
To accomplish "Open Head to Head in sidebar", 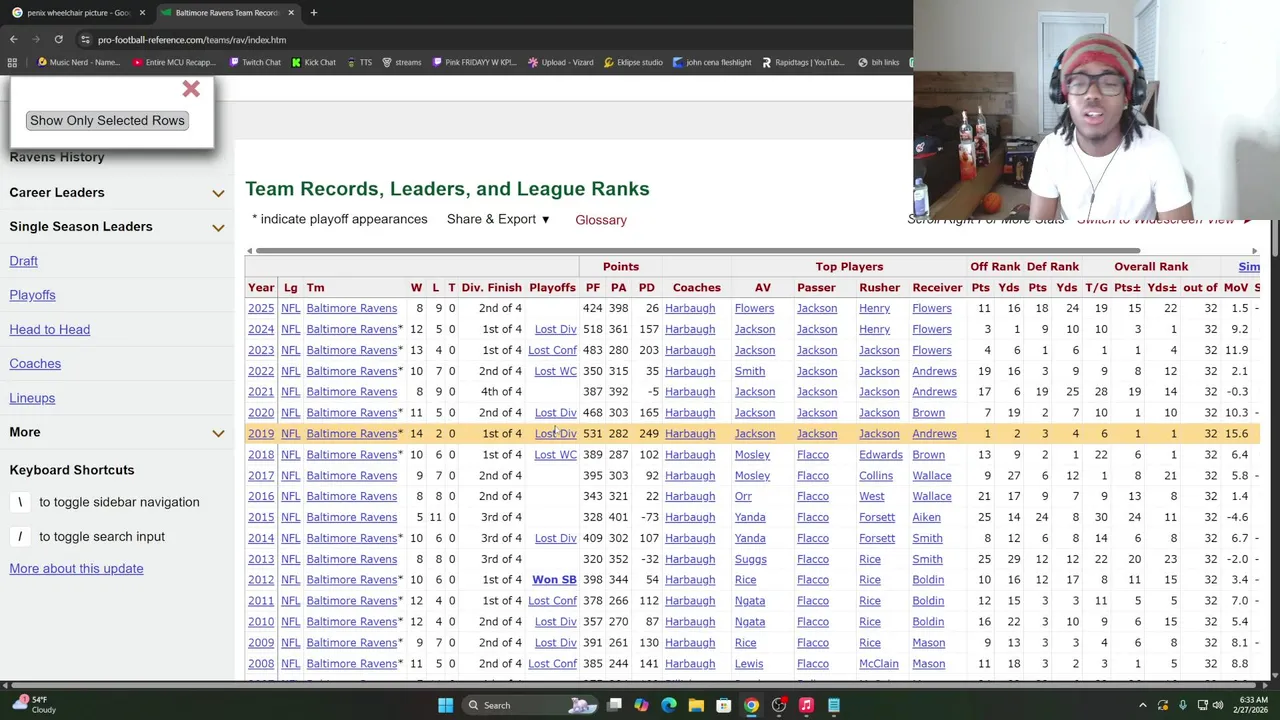I will click(49, 329).
